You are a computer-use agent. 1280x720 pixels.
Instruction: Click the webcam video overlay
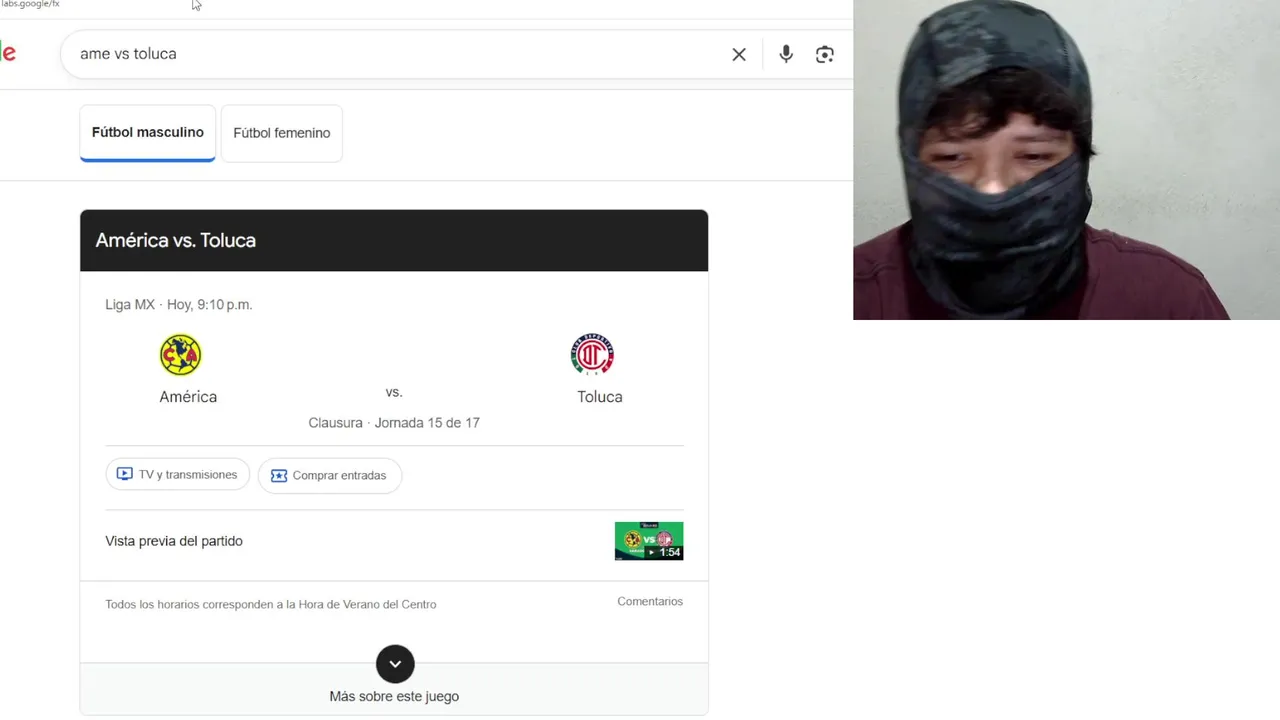[1066, 160]
